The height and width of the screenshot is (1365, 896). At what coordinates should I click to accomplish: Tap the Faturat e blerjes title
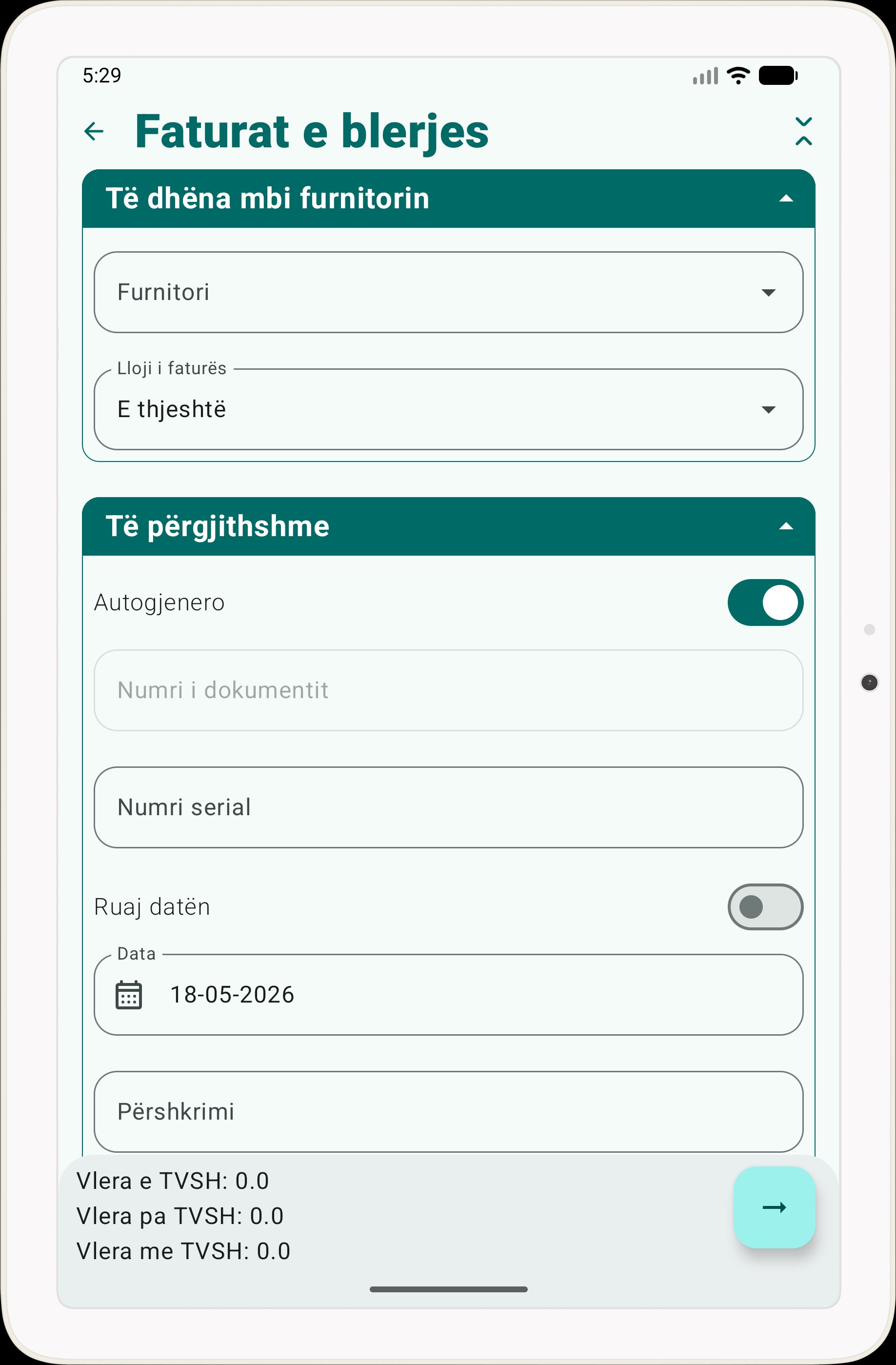pyautogui.click(x=312, y=131)
